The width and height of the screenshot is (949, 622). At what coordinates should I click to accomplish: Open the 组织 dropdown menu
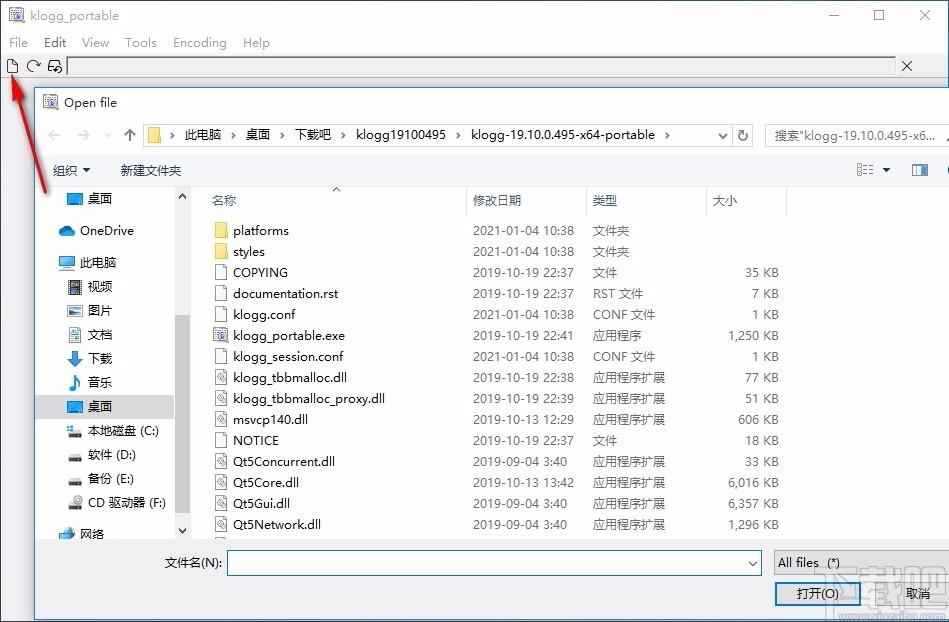pyautogui.click(x=71, y=171)
